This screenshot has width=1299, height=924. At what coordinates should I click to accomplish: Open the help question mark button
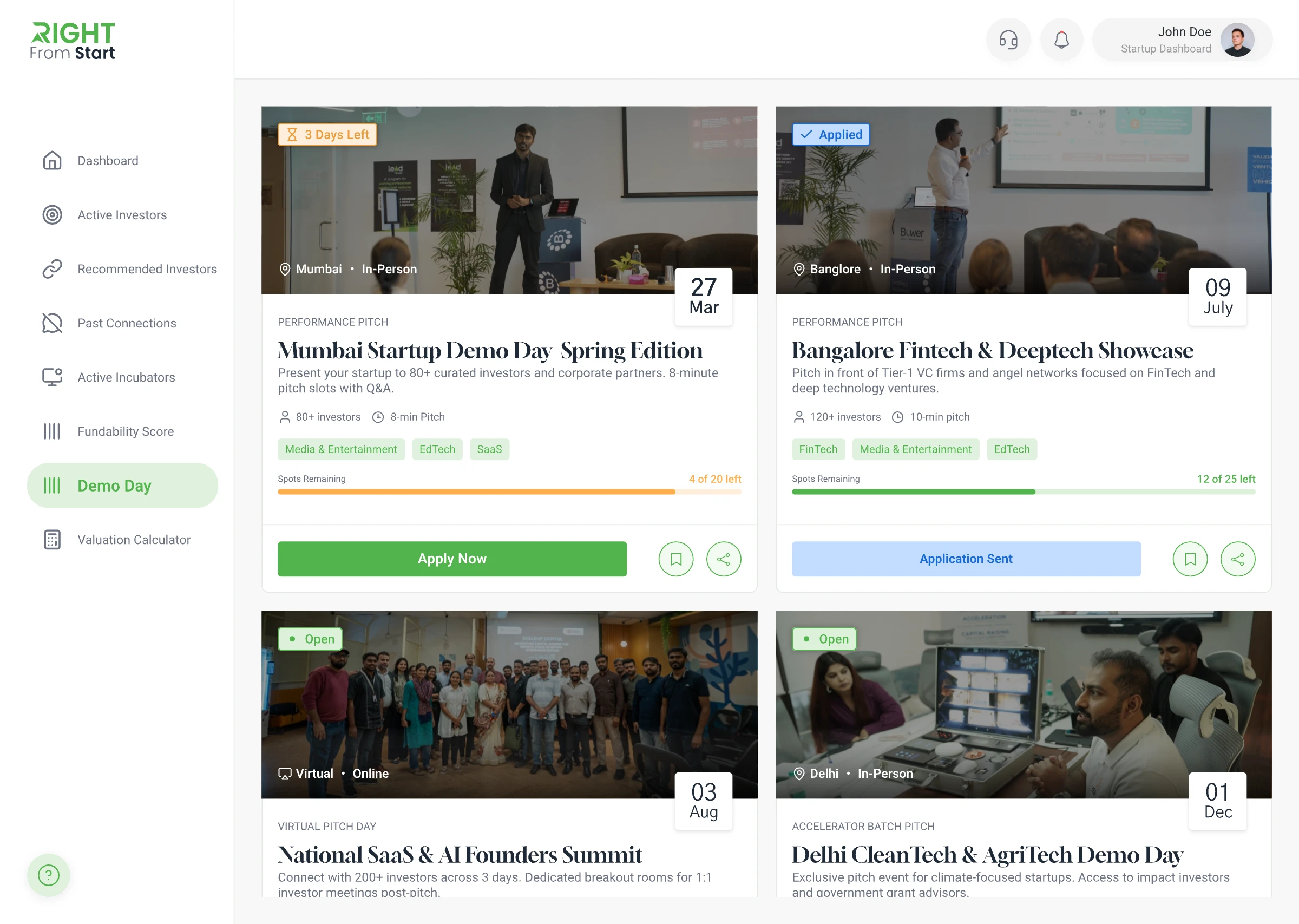48,875
